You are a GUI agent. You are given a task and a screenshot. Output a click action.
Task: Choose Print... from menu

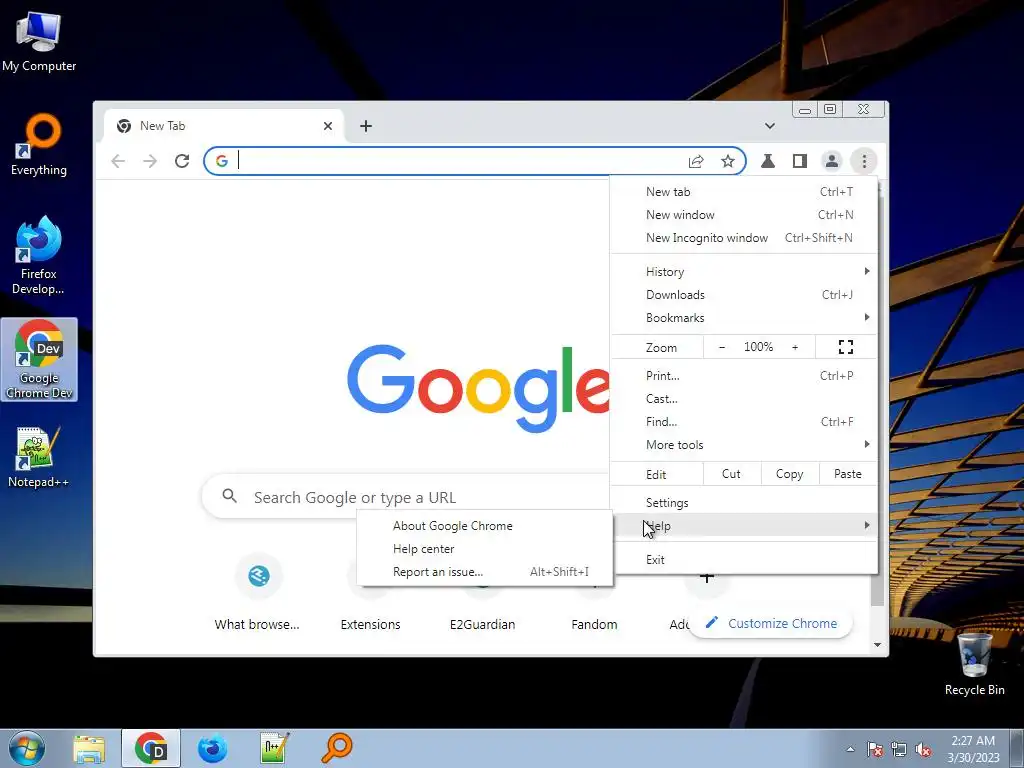coord(744,376)
